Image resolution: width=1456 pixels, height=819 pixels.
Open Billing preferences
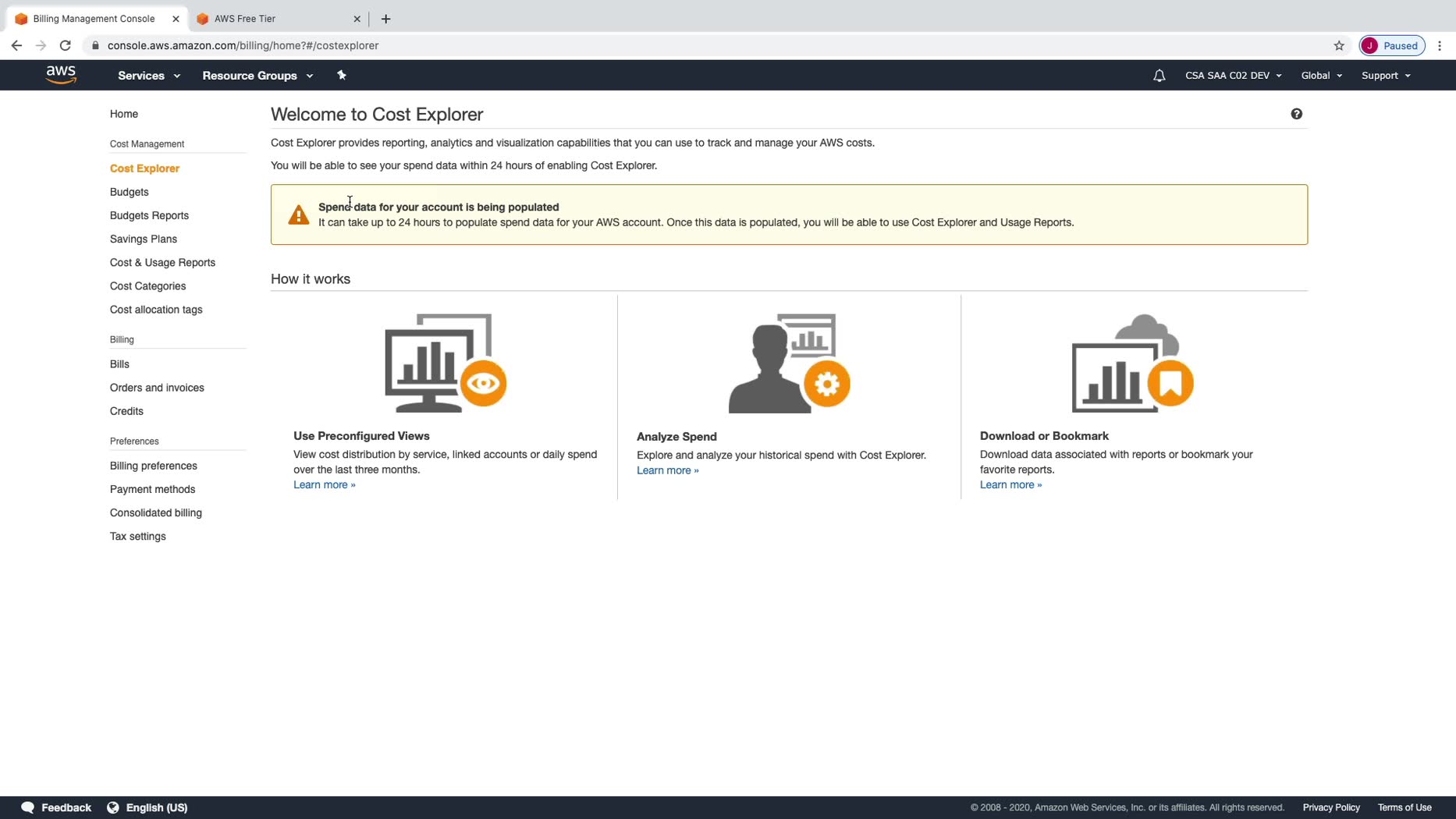(x=154, y=466)
